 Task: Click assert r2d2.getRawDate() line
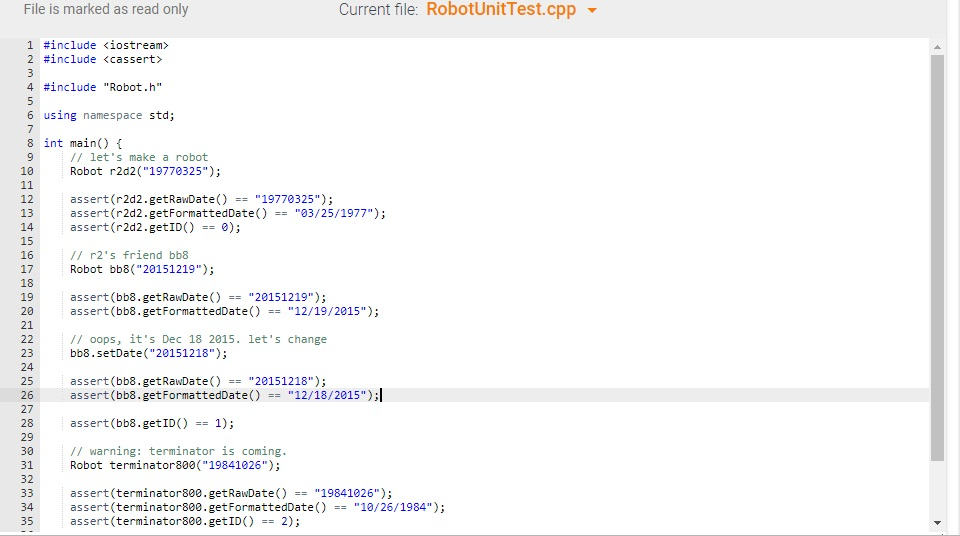click(201, 199)
